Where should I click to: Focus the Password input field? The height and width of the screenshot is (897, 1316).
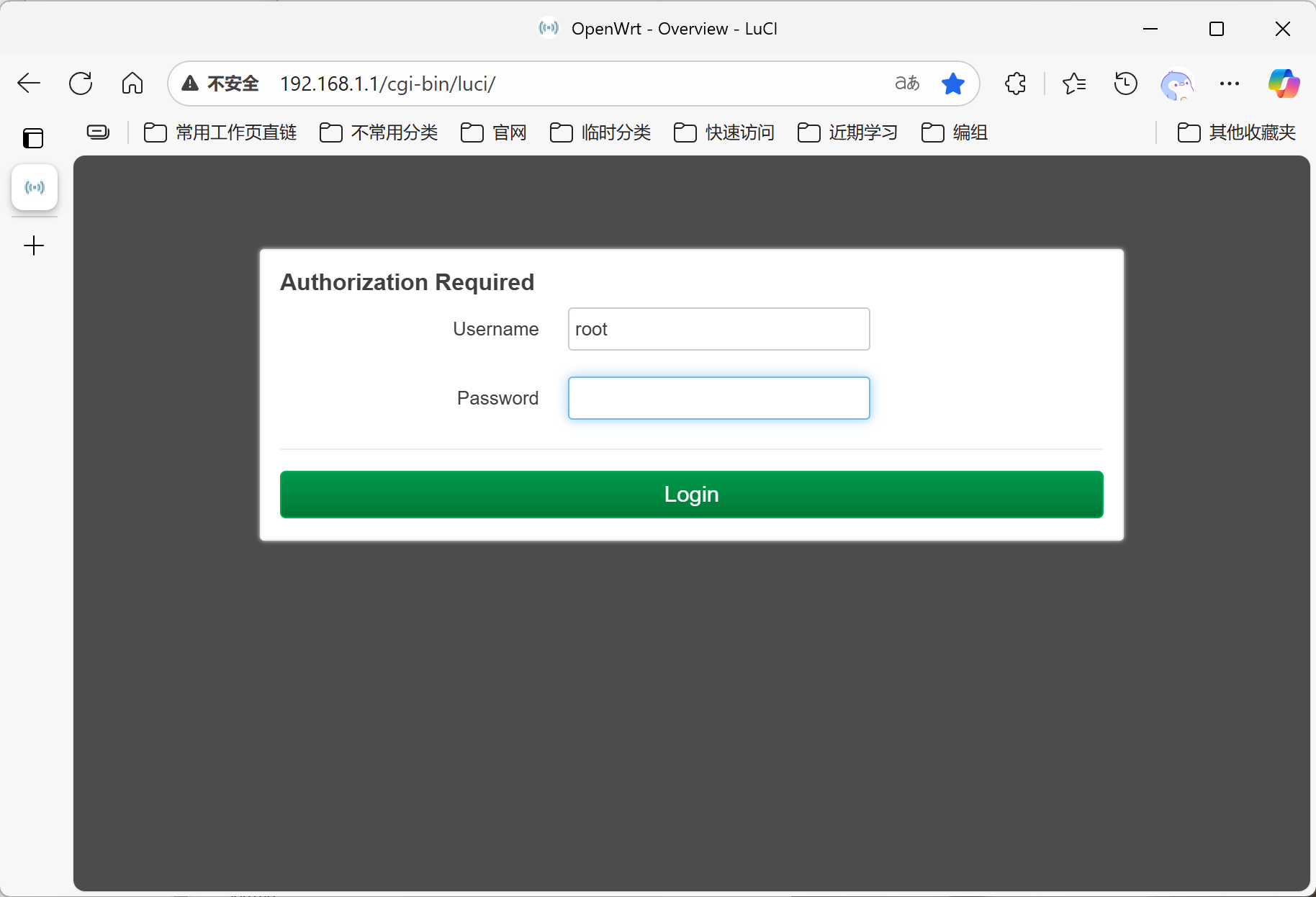coord(718,398)
